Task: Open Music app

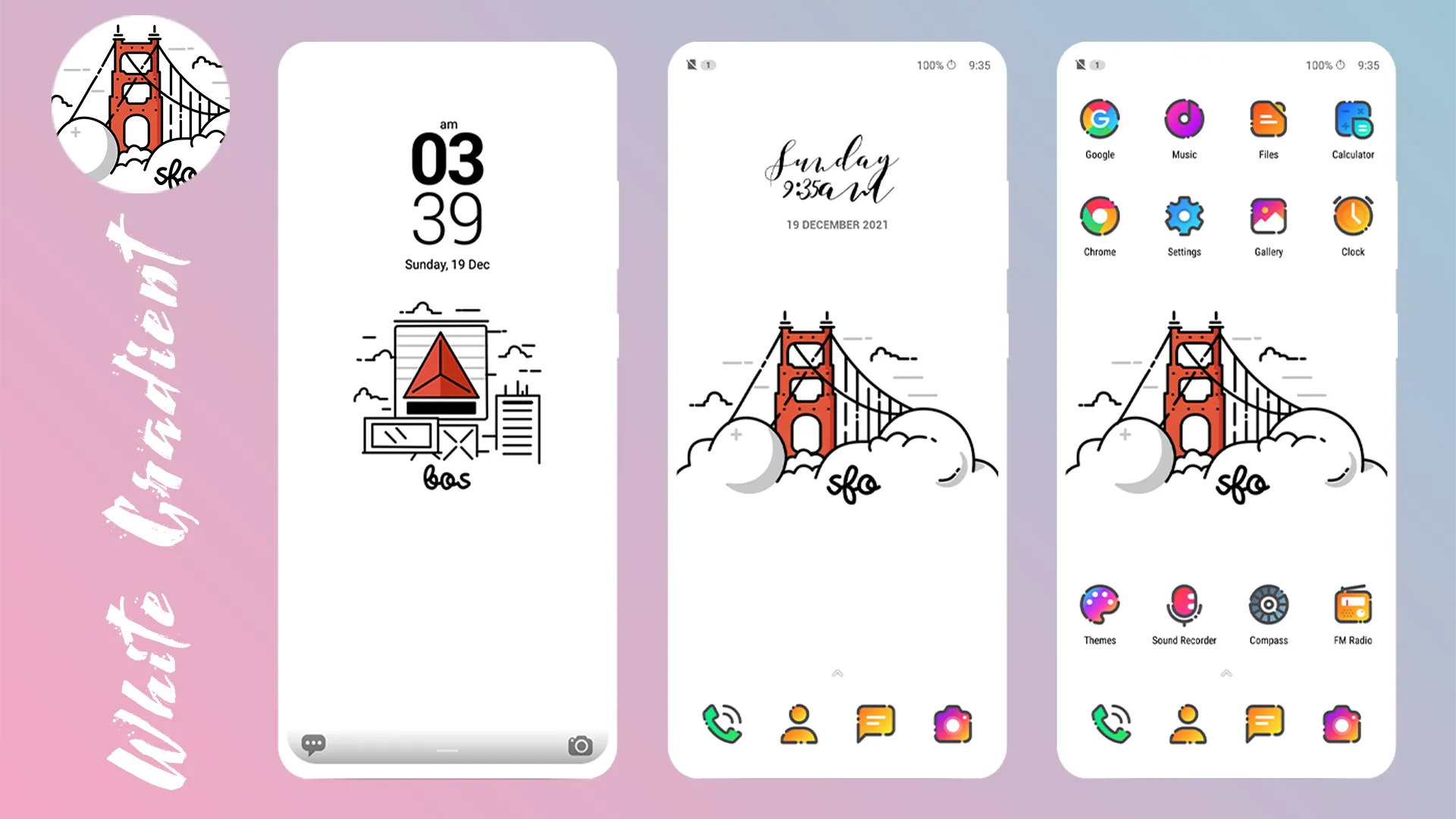Action: (1184, 119)
